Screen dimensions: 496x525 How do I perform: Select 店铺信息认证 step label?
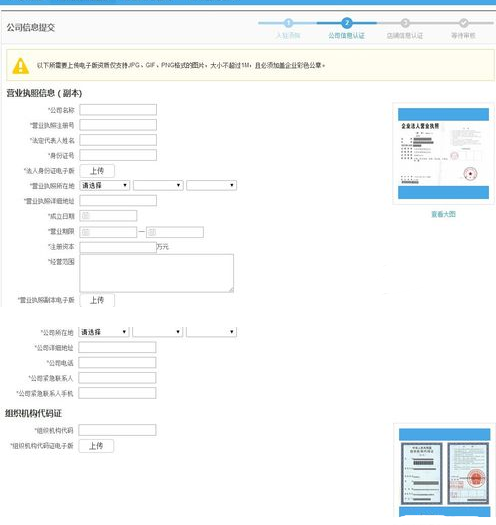click(x=405, y=35)
